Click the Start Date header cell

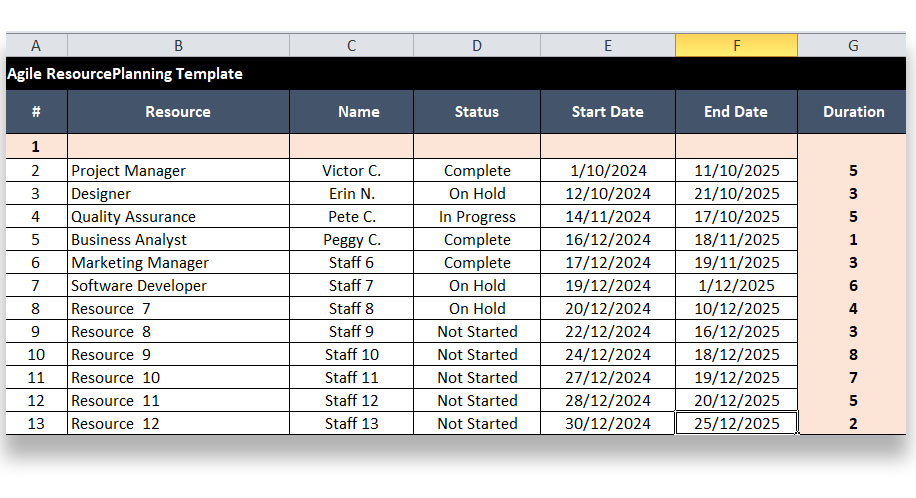pyautogui.click(x=607, y=112)
